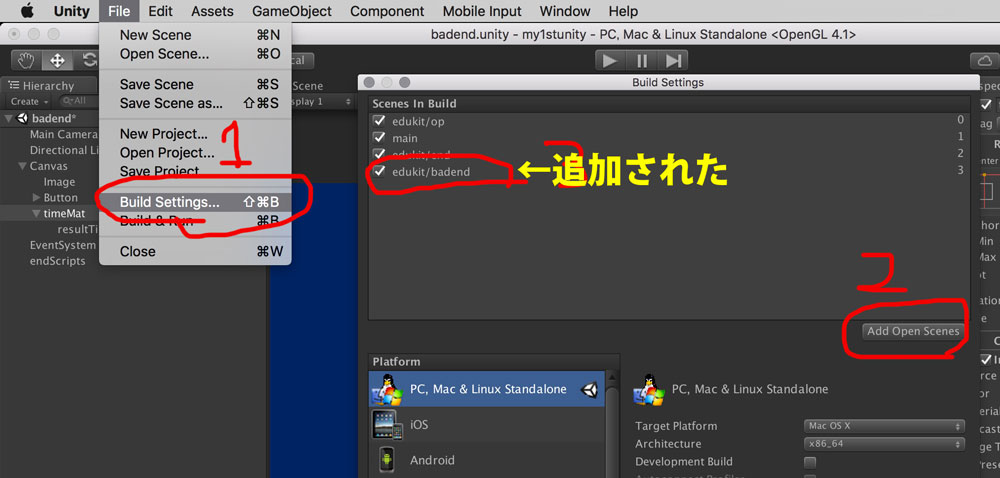Expand the Button object arrow

(36, 198)
